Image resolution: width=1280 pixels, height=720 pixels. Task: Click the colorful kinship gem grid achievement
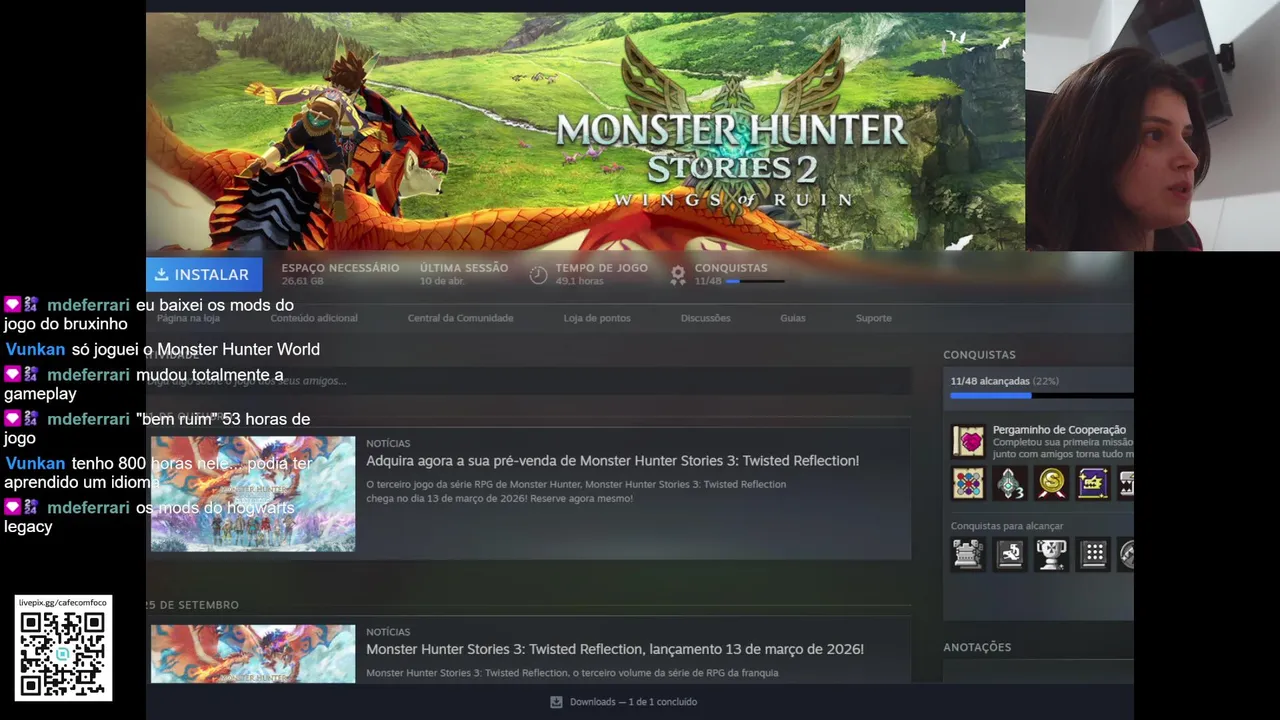coord(968,483)
